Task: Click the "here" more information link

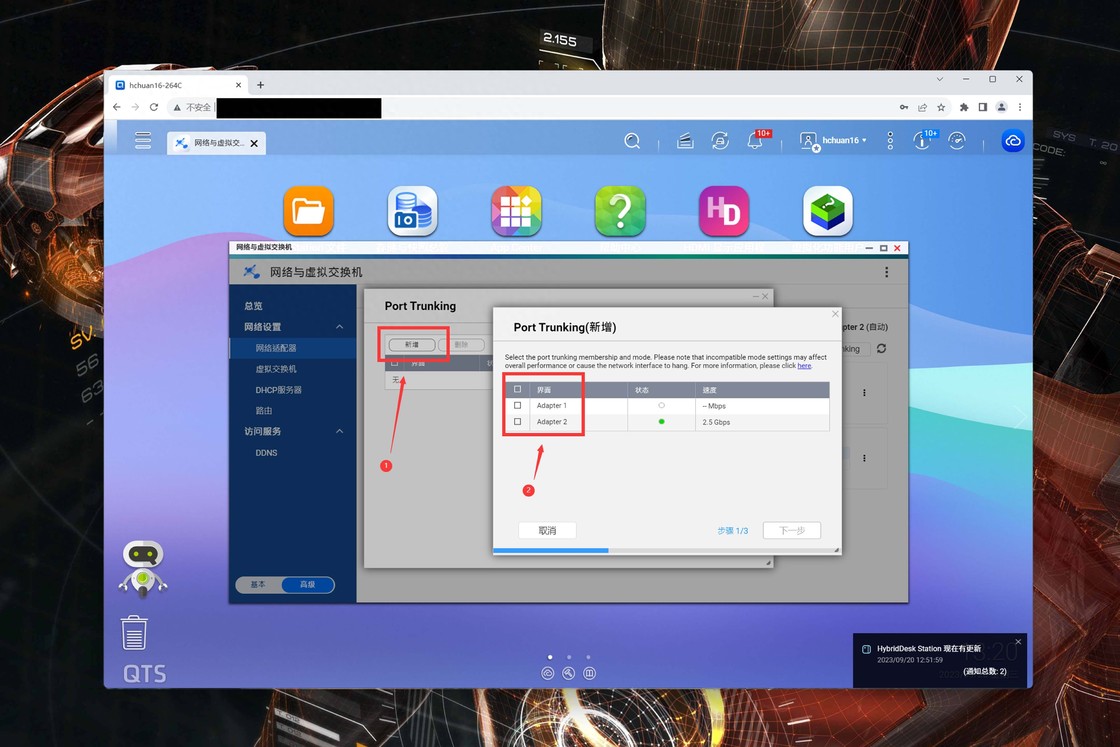Action: (804, 366)
